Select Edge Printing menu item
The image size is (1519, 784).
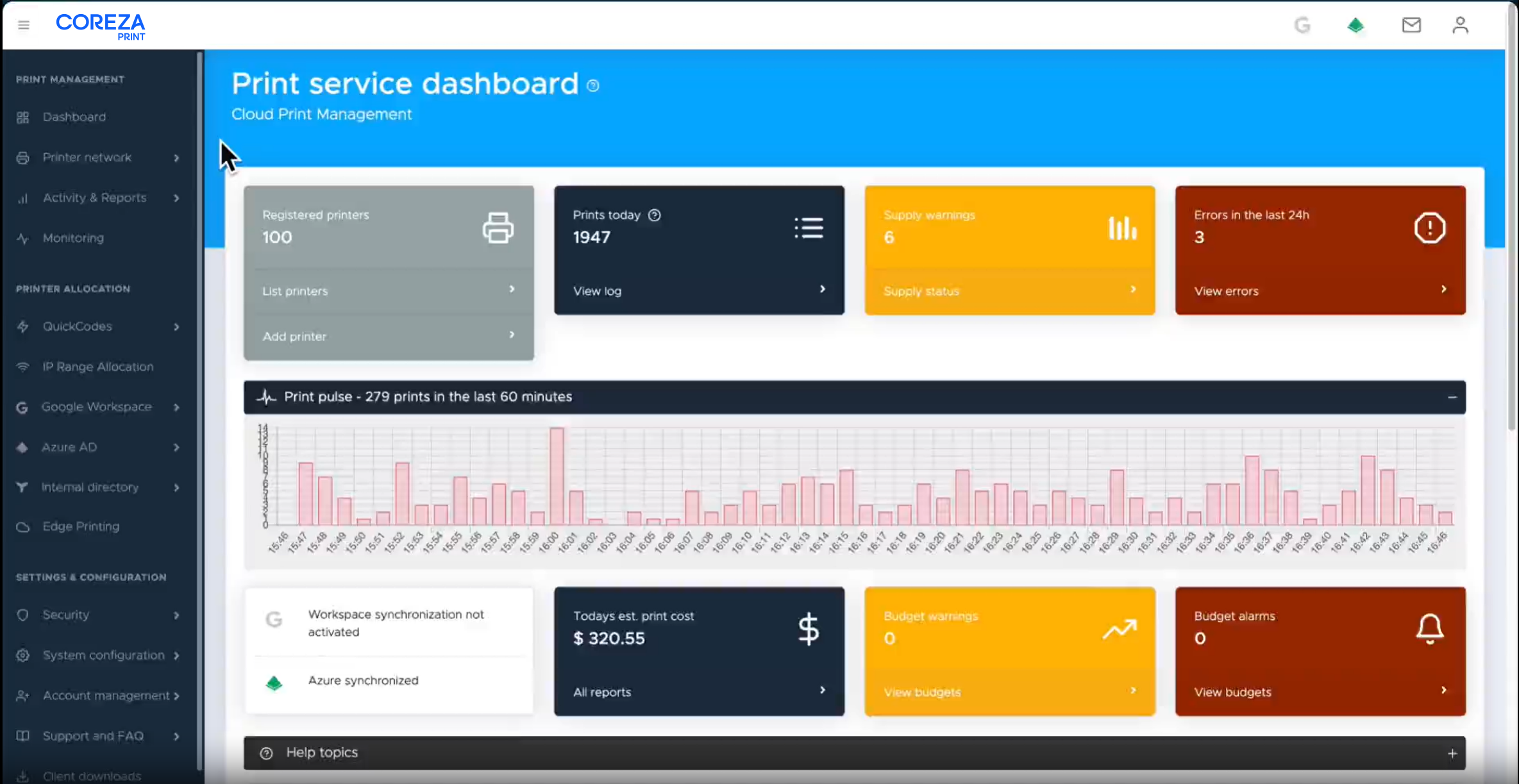coord(81,526)
